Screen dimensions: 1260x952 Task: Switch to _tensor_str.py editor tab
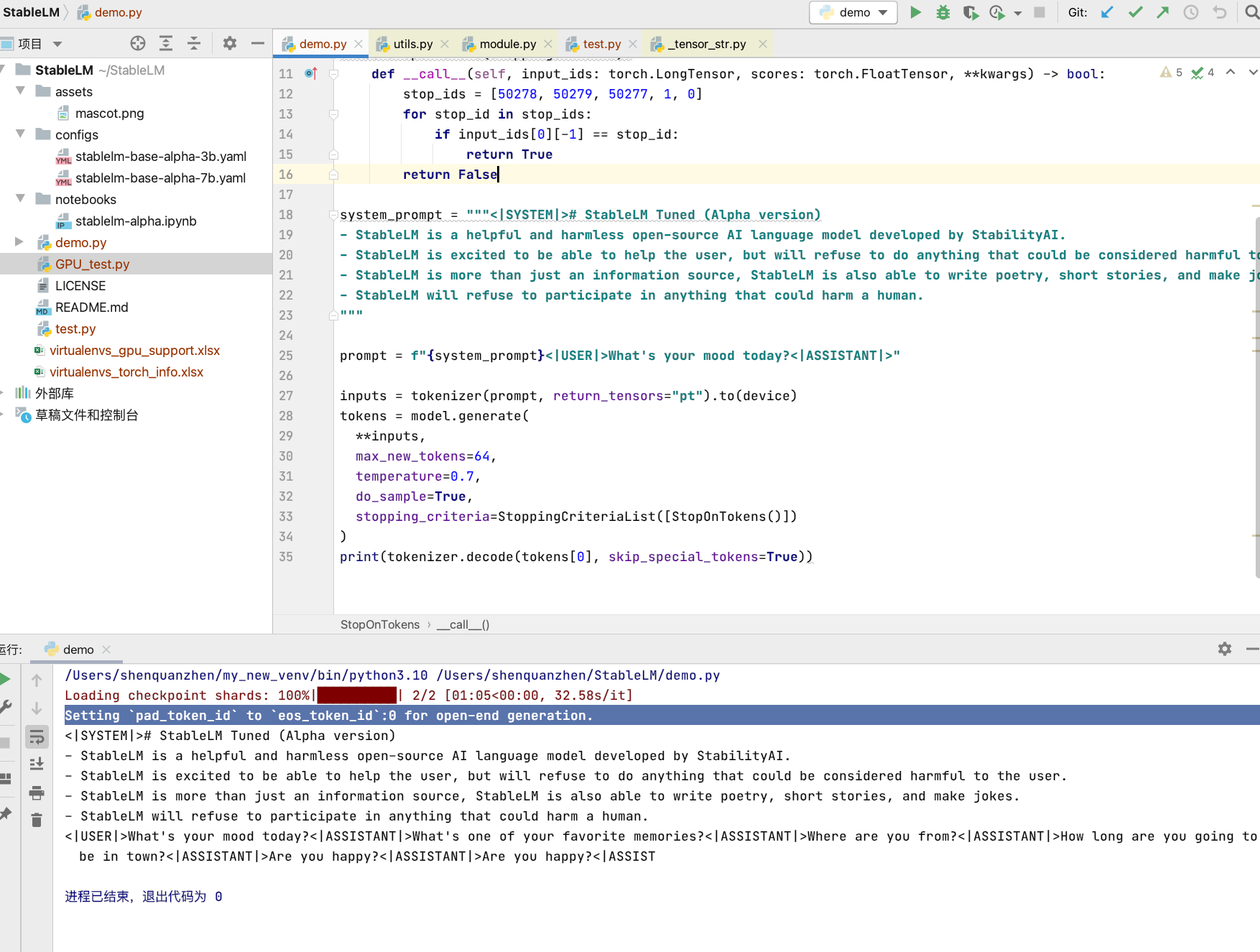707,44
